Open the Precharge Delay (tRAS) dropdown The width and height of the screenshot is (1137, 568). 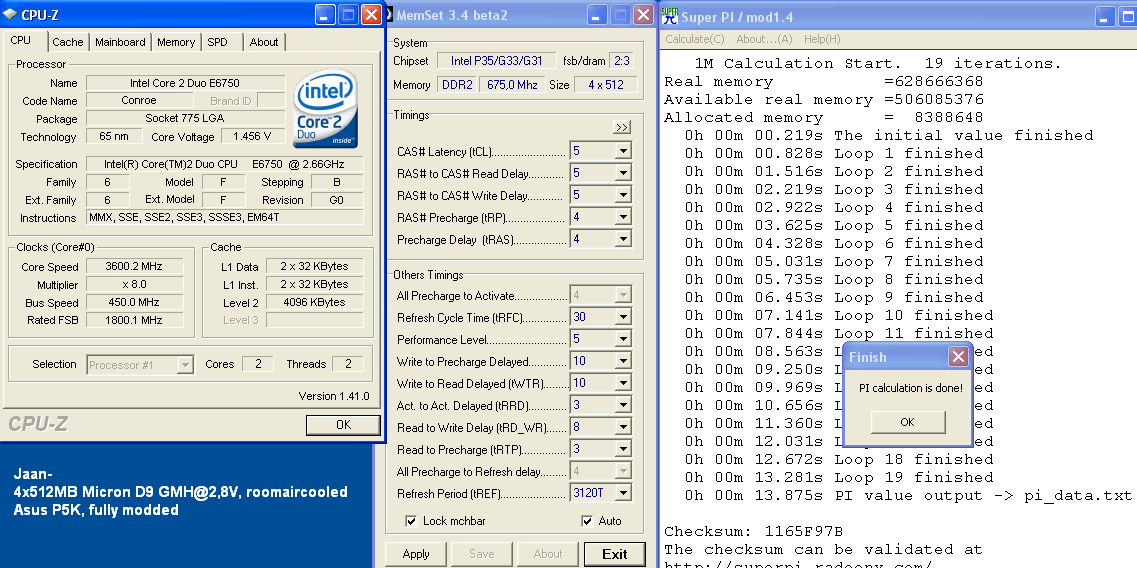click(623, 239)
